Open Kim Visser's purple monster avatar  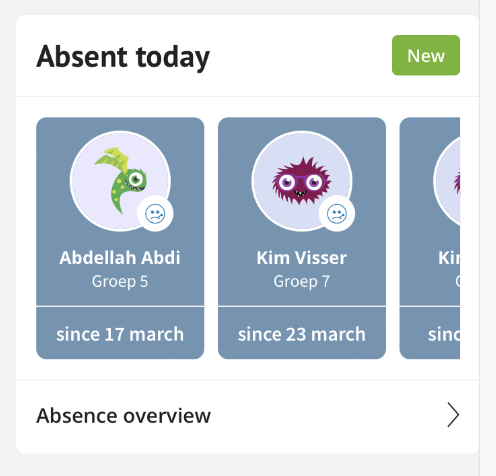pos(302,181)
